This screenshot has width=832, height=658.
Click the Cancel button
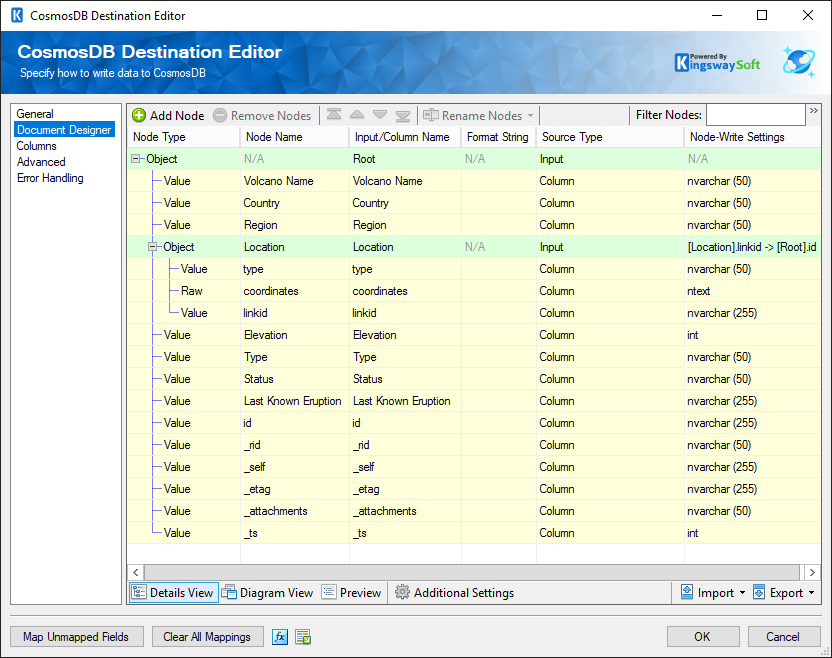coord(784,636)
